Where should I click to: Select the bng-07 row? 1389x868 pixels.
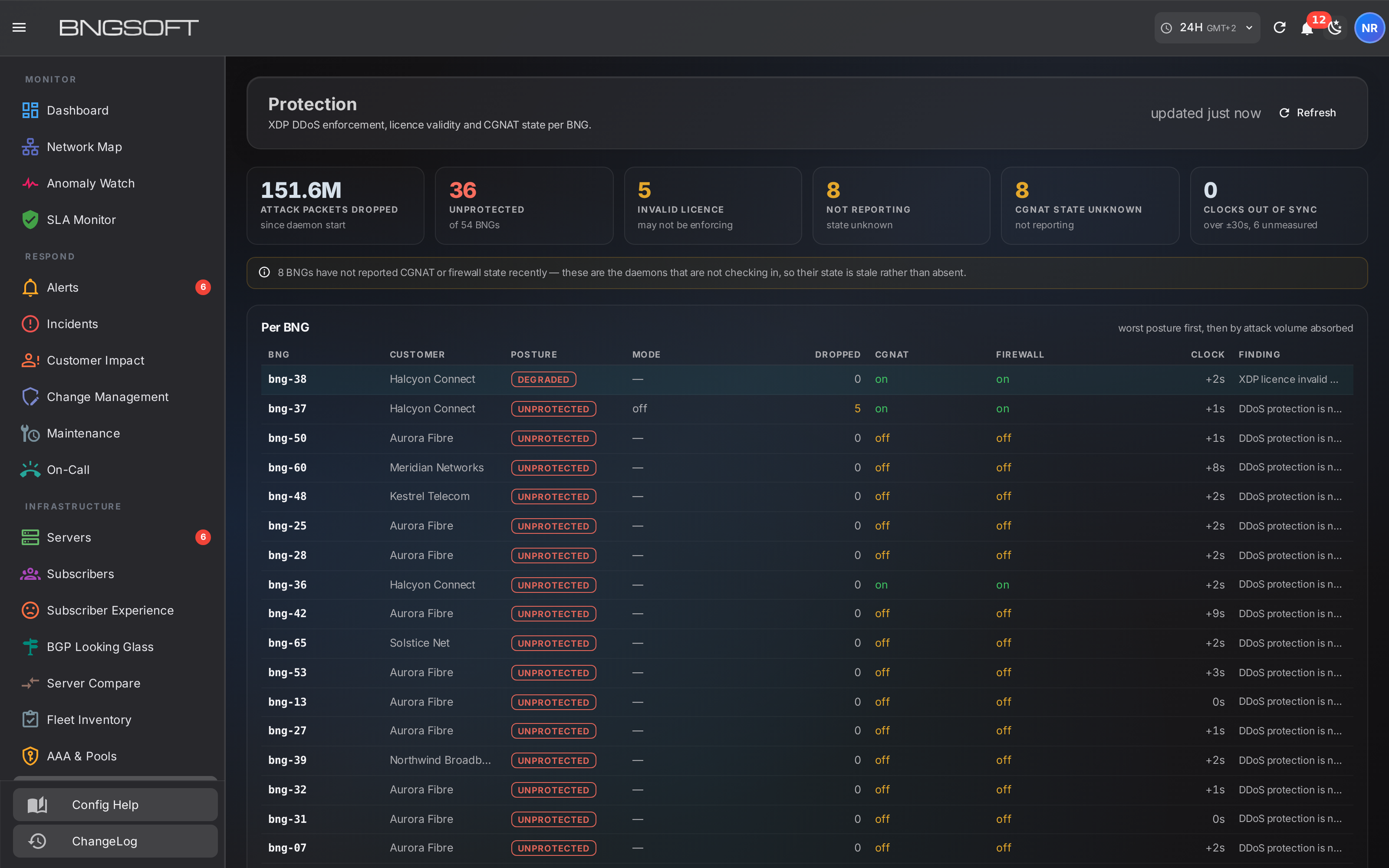807,848
